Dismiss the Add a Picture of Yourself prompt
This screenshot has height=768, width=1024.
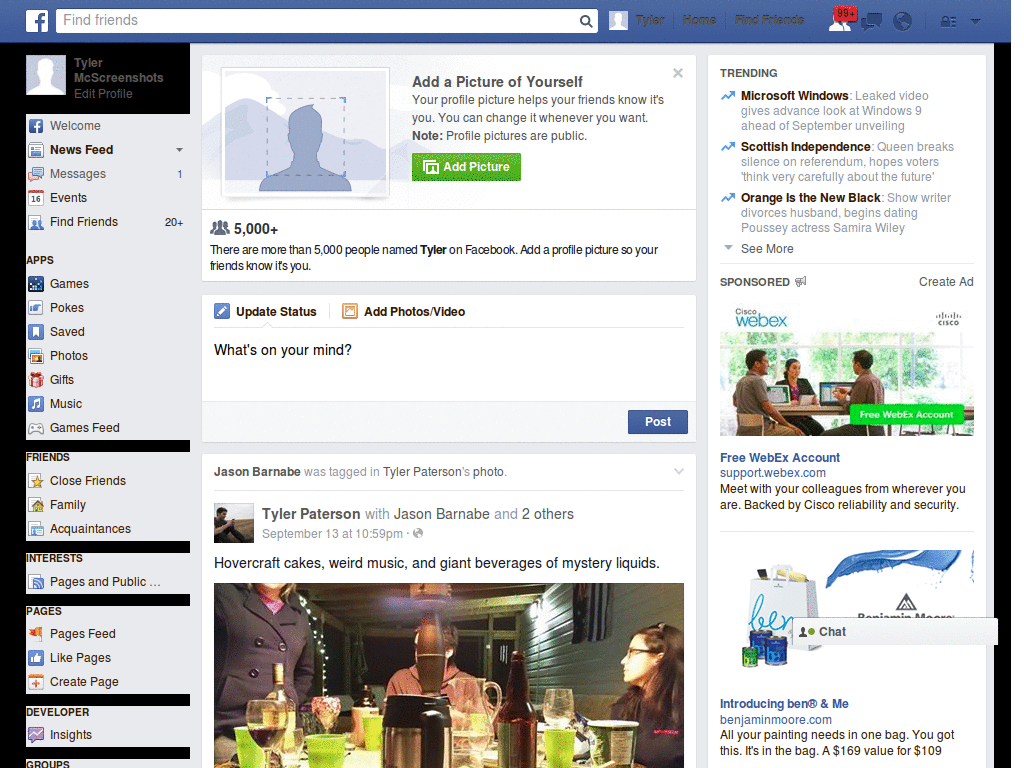coord(678,73)
